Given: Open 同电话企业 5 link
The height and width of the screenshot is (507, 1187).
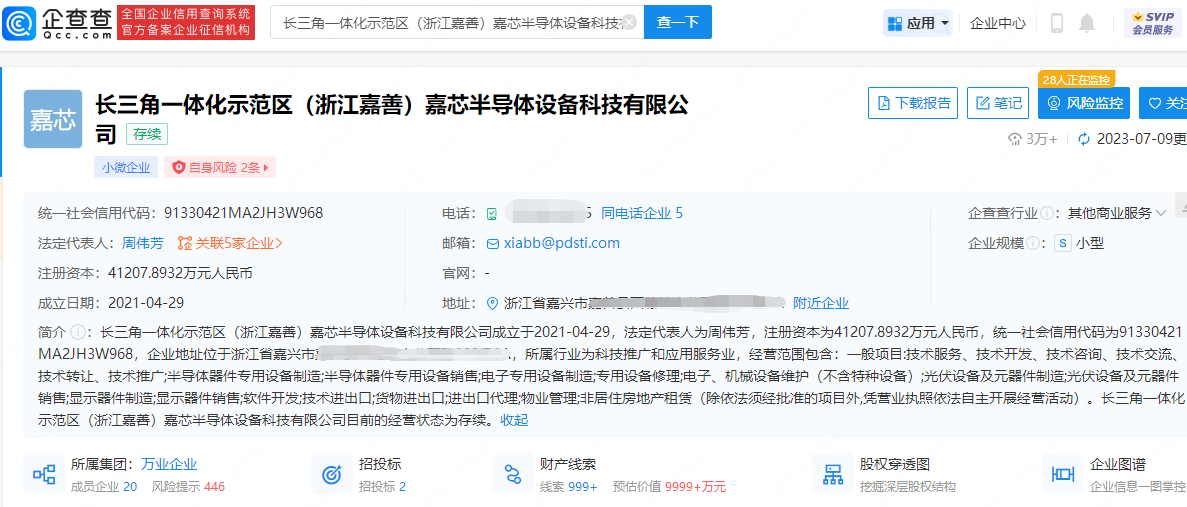Looking at the screenshot, I should (x=642, y=213).
